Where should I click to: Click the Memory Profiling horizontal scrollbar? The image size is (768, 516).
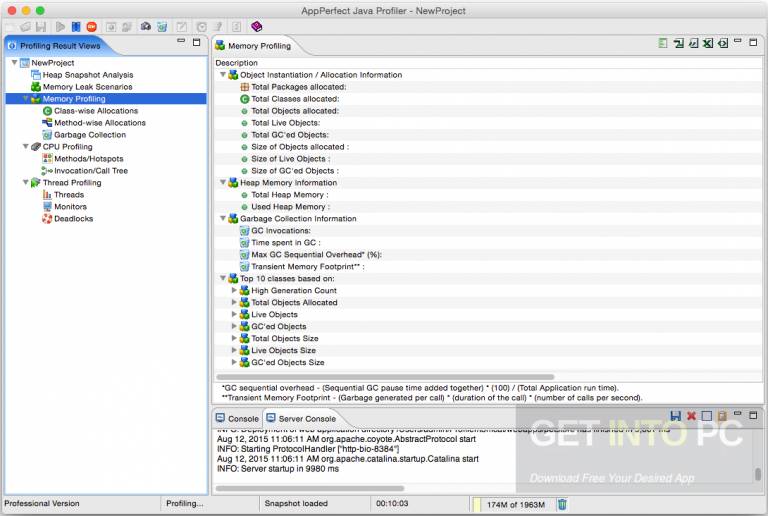coord(385,377)
